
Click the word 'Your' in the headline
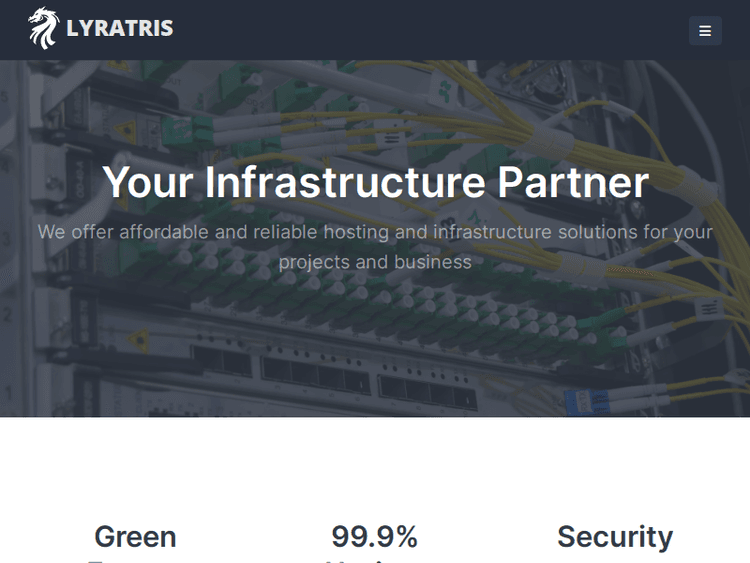pos(149,183)
